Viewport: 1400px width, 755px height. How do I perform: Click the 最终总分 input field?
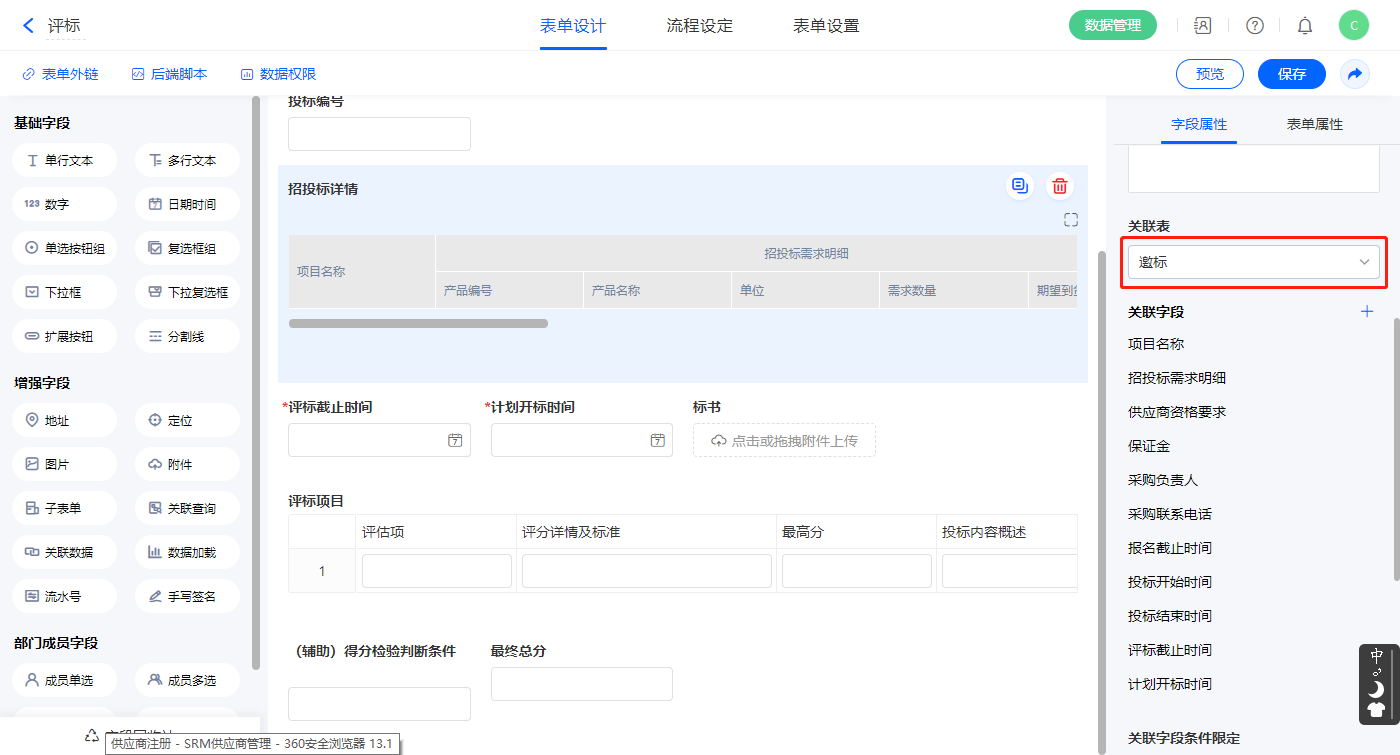click(581, 684)
